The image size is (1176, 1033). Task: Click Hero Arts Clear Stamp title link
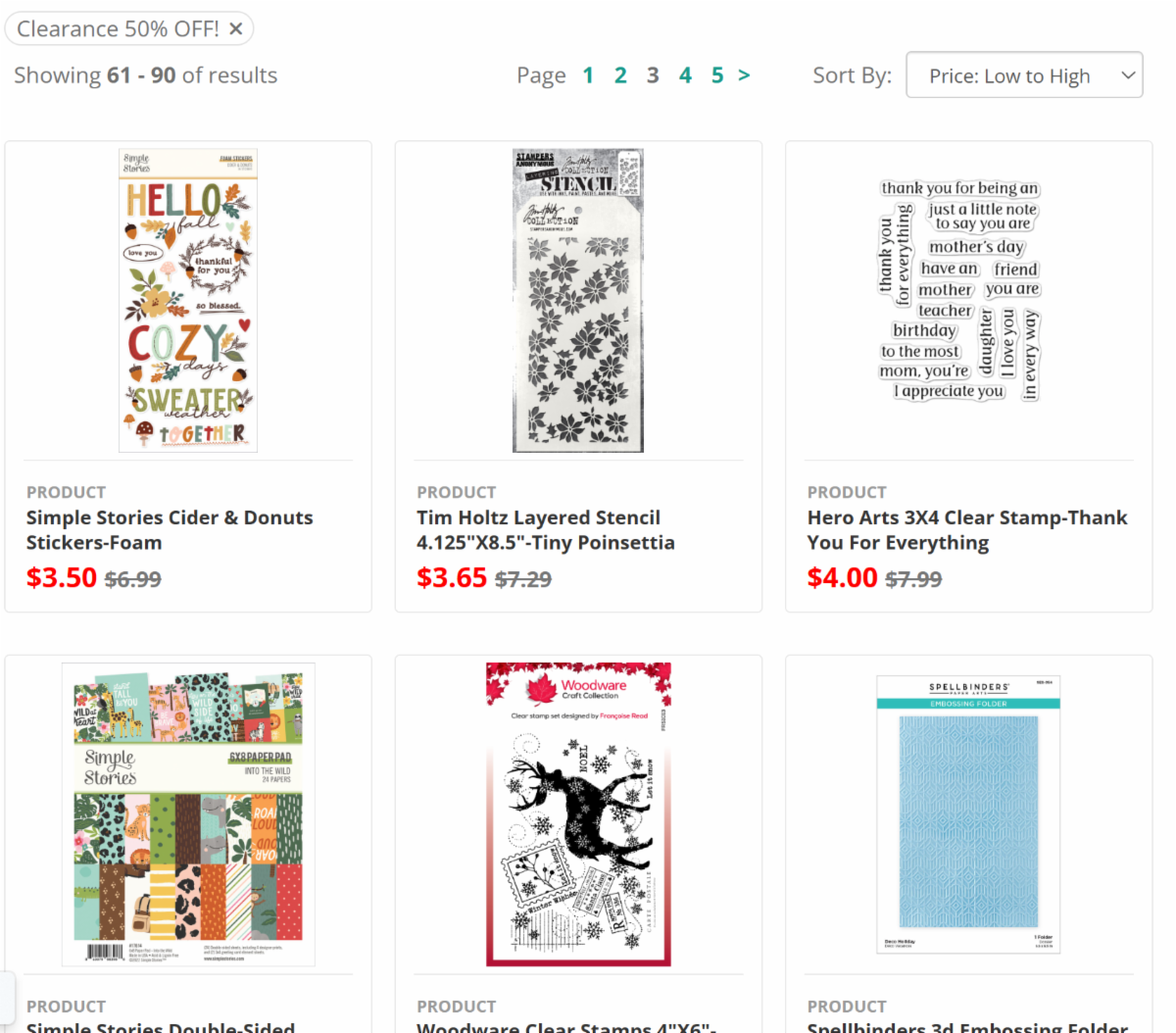pyautogui.click(x=967, y=530)
